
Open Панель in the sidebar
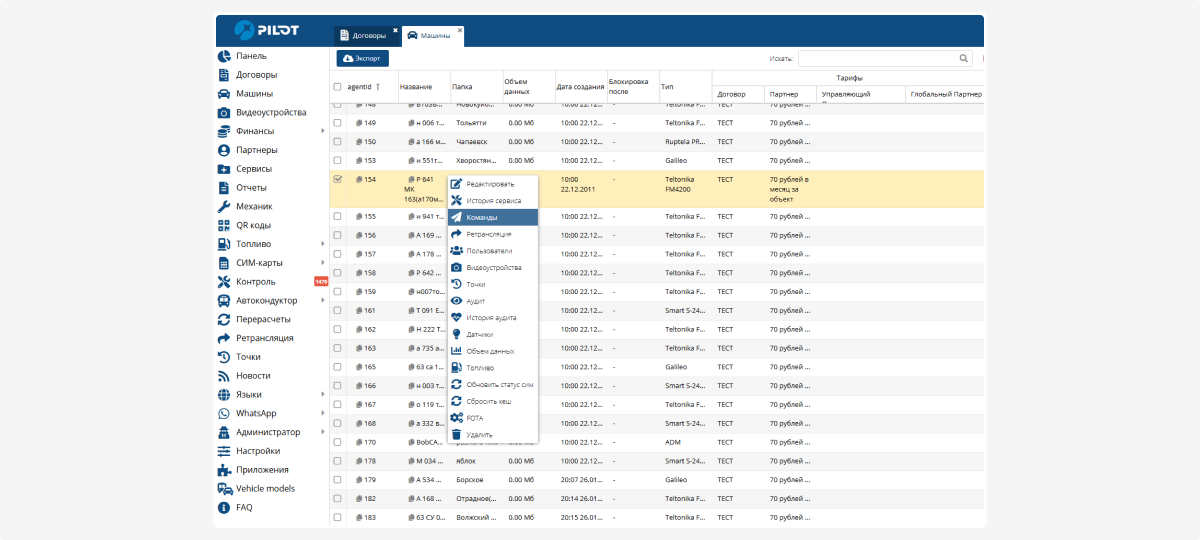[x=251, y=56]
